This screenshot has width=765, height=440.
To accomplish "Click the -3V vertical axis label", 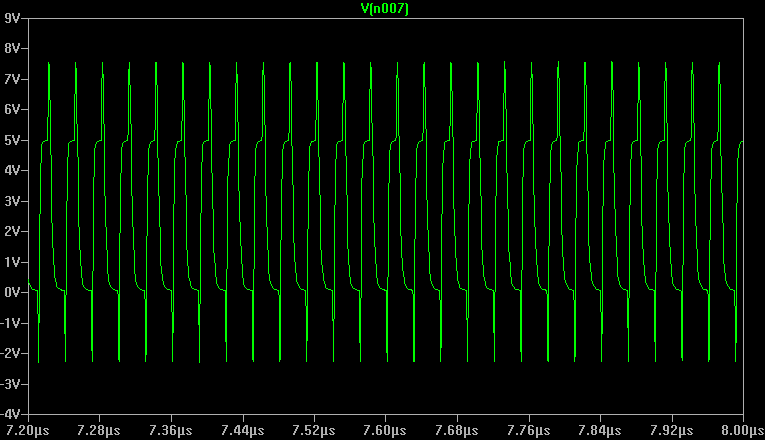I will click(x=10, y=384).
